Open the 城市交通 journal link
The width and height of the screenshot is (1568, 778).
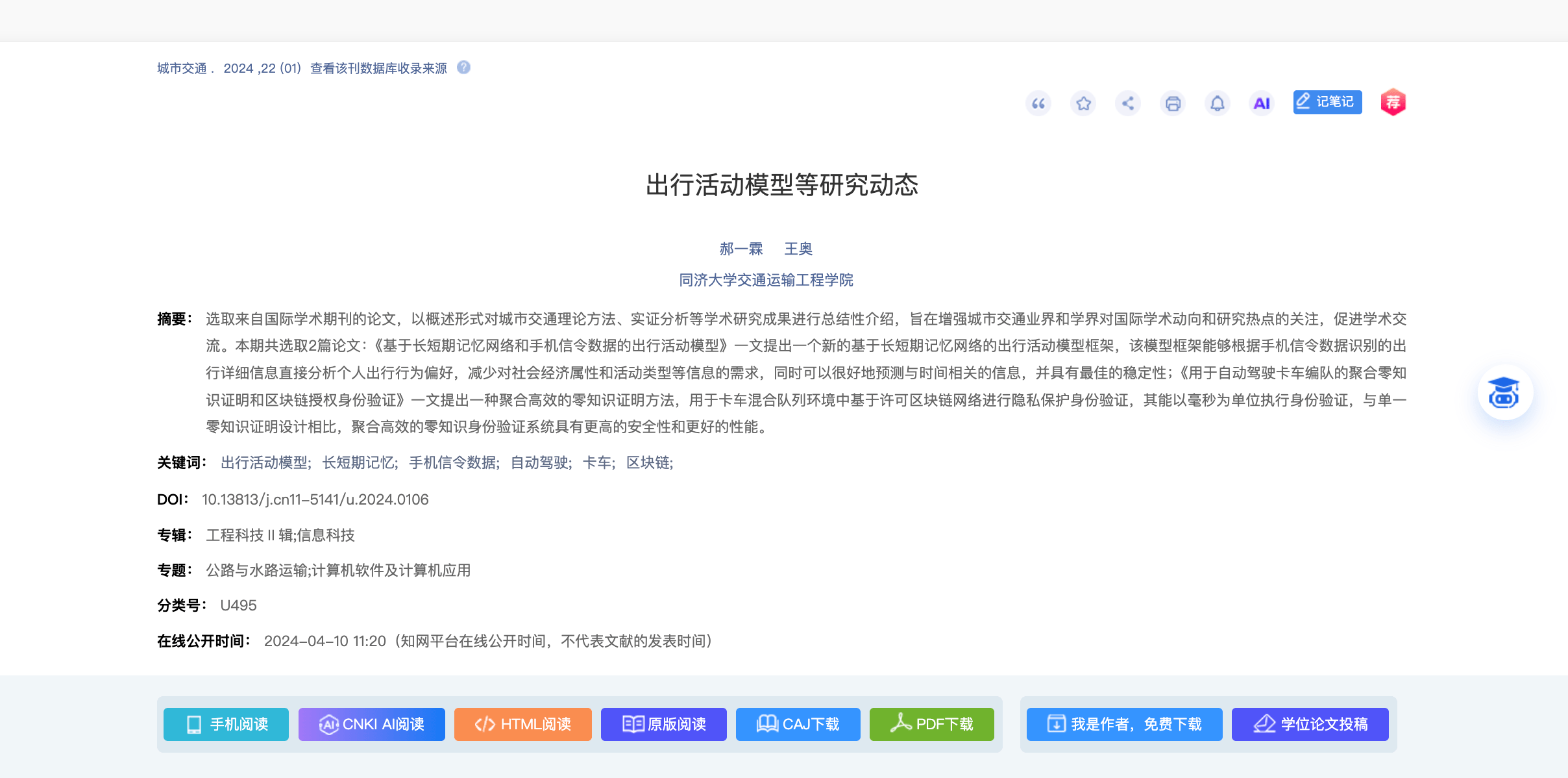[x=182, y=68]
